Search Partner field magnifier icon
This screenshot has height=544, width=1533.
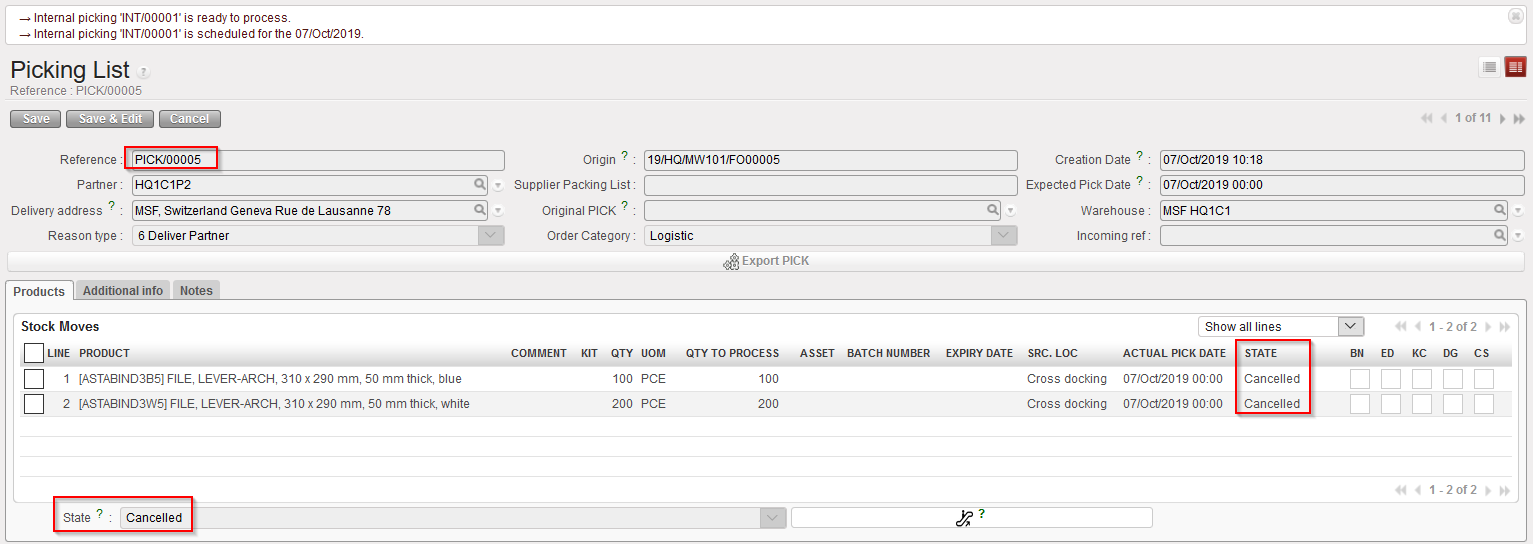pyautogui.click(x=481, y=185)
